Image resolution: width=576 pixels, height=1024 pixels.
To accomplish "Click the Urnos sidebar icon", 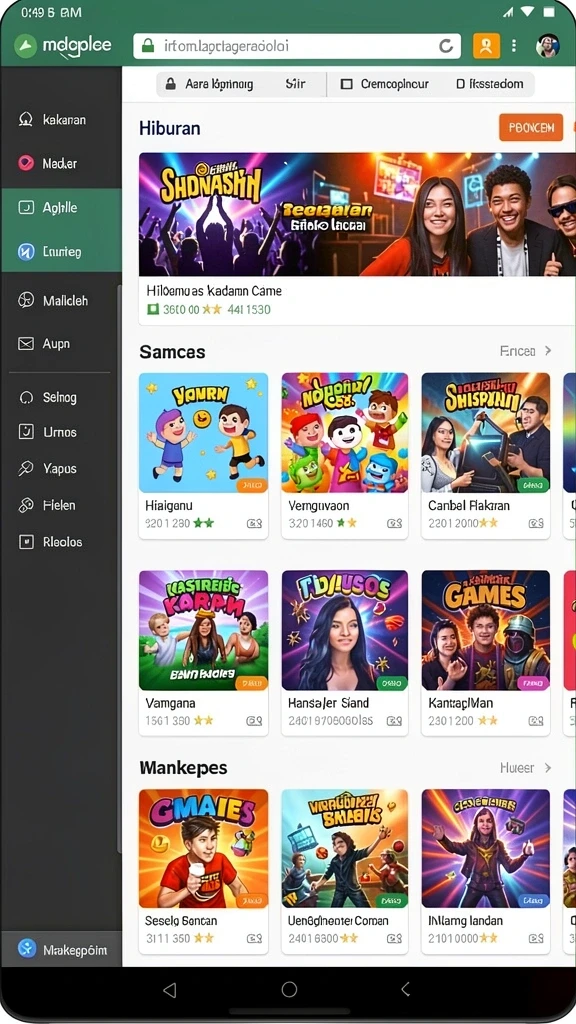I will pos(26,432).
